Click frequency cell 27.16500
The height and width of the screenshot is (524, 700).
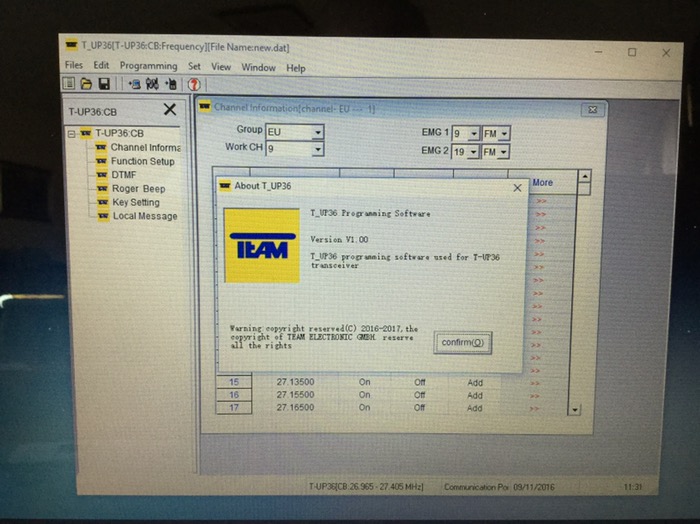point(295,408)
